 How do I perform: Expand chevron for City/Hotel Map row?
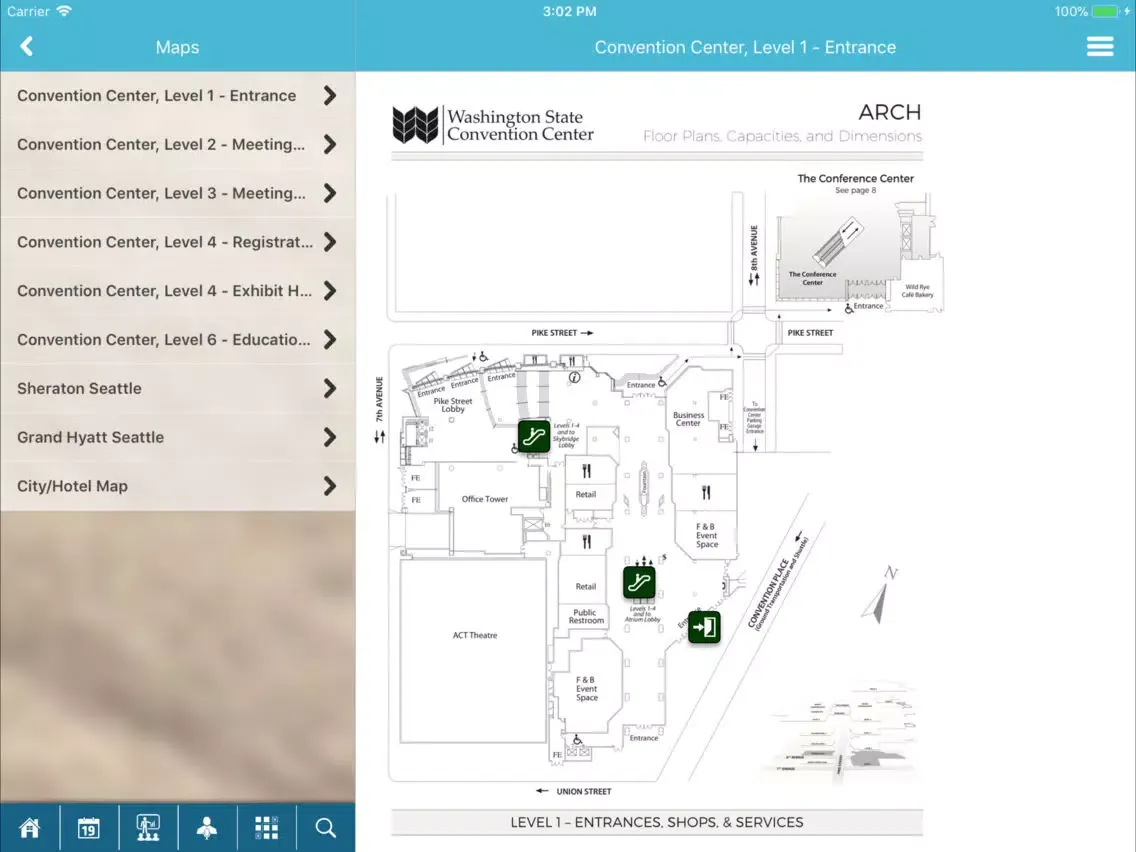(x=330, y=486)
